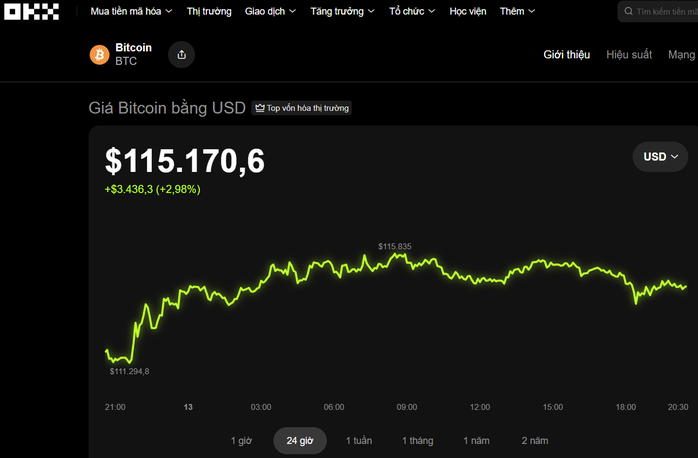The height and width of the screenshot is (458, 698).
Task: Switch to the Hiệu suất tab
Action: [x=627, y=55]
